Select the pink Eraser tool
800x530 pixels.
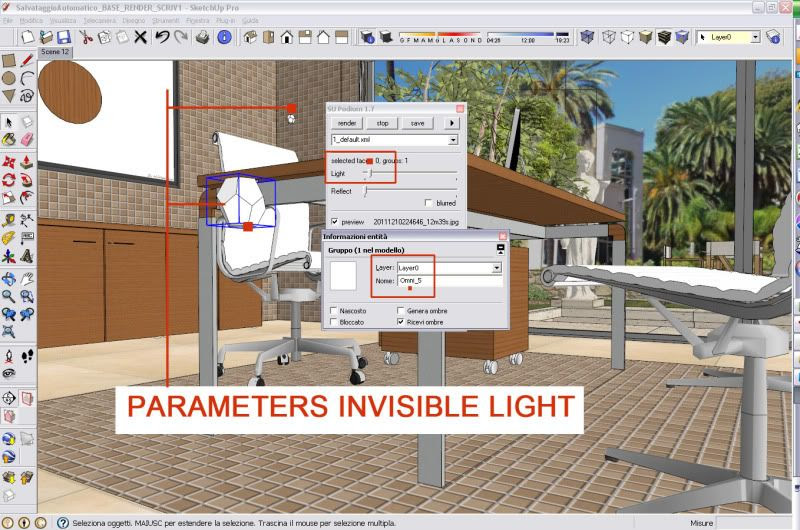pyautogui.click(x=27, y=139)
